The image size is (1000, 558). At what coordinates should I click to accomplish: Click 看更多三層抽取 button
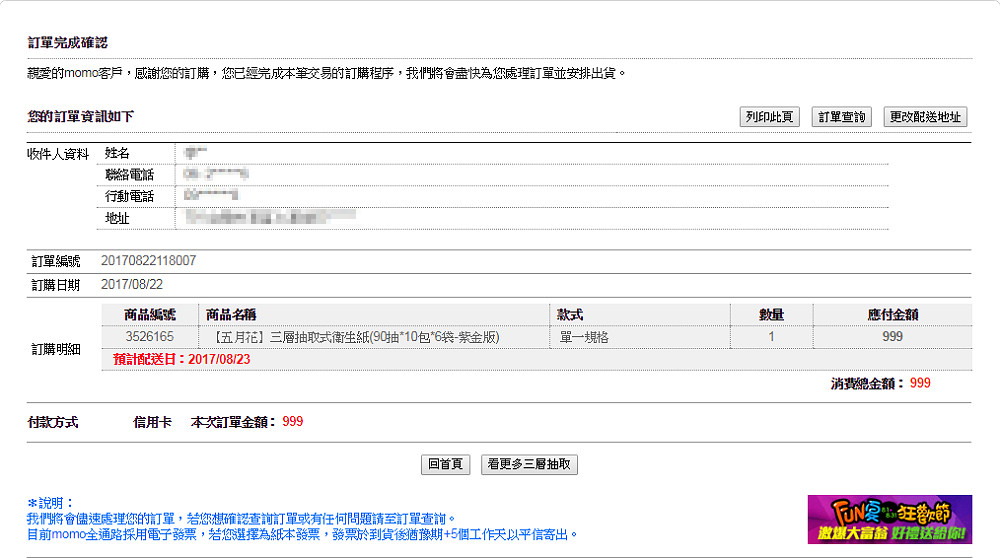click(x=529, y=464)
